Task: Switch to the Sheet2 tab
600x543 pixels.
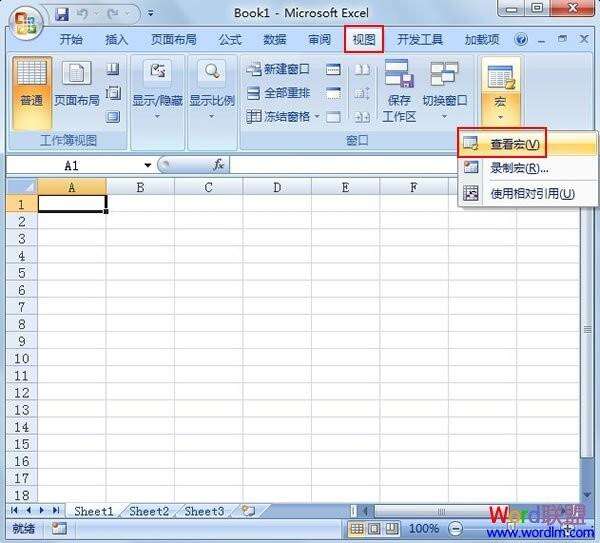Action: point(149,511)
